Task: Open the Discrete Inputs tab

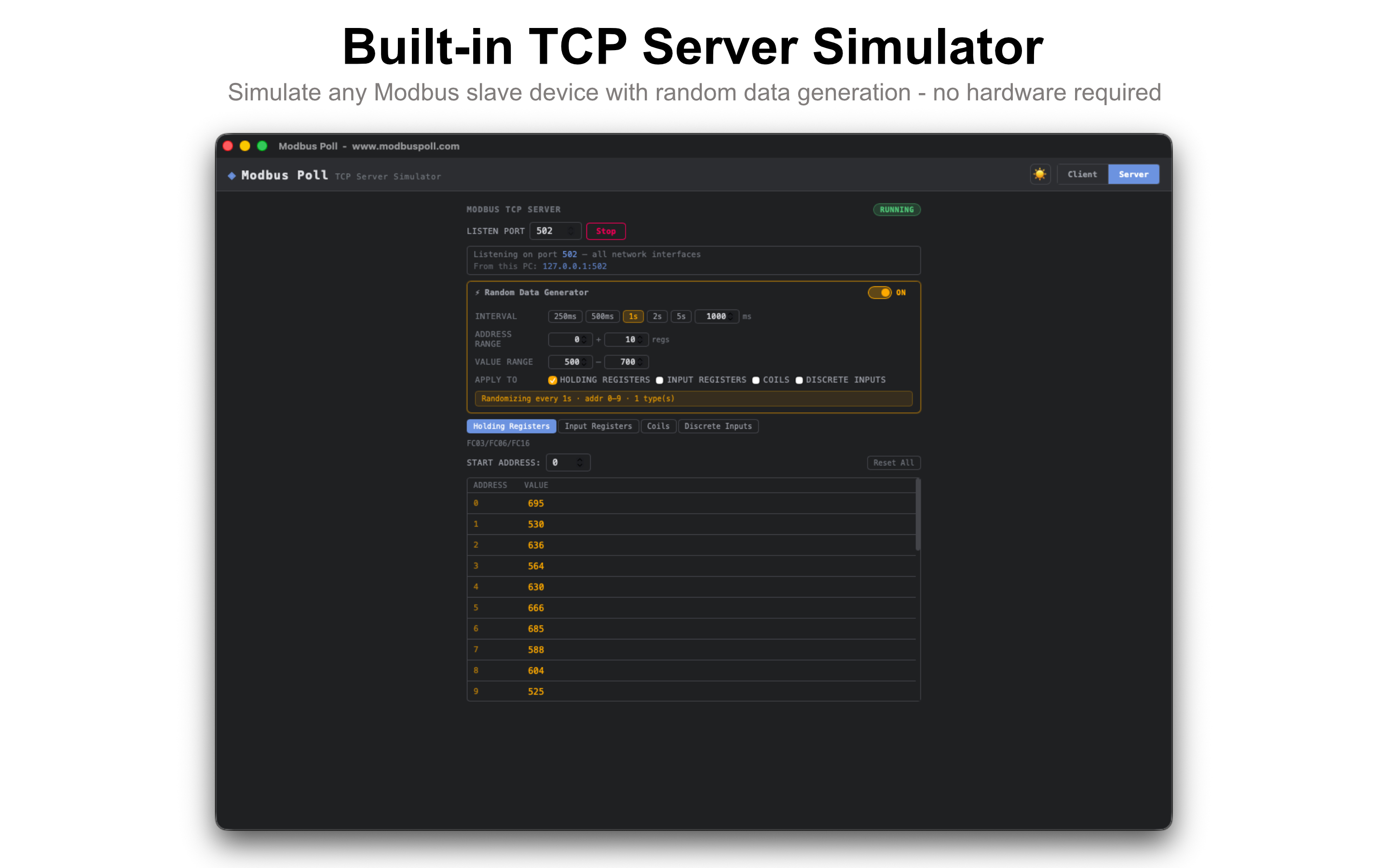Action: pos(718,427)
